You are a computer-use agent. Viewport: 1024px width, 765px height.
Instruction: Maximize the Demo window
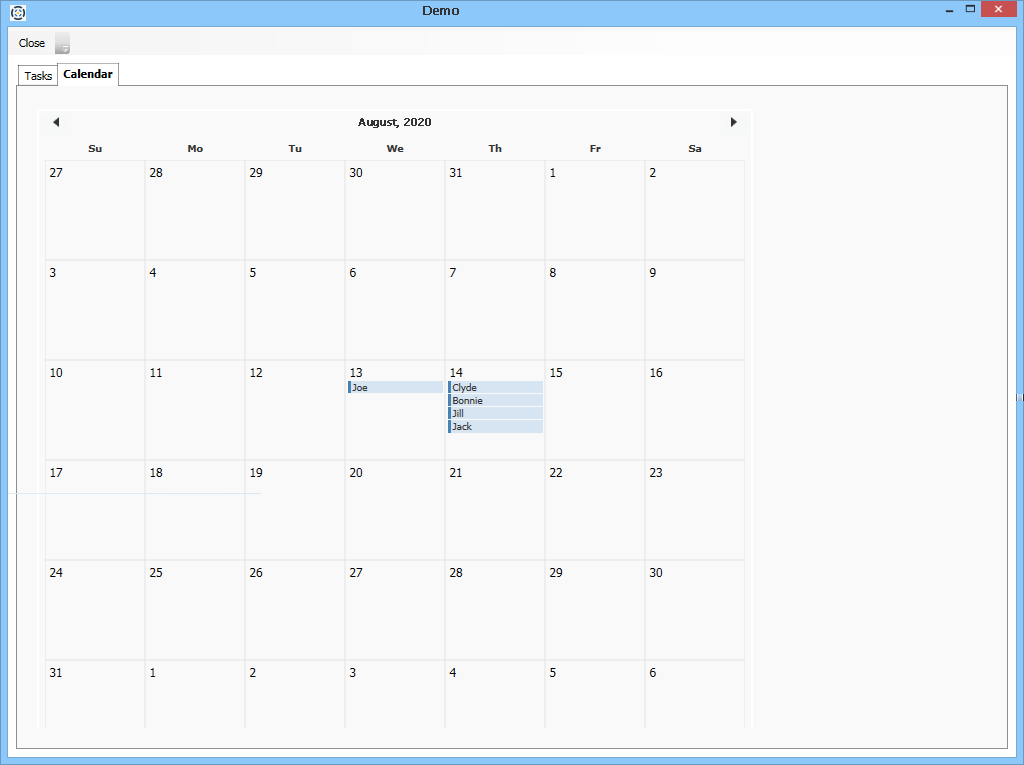point(970,9)
